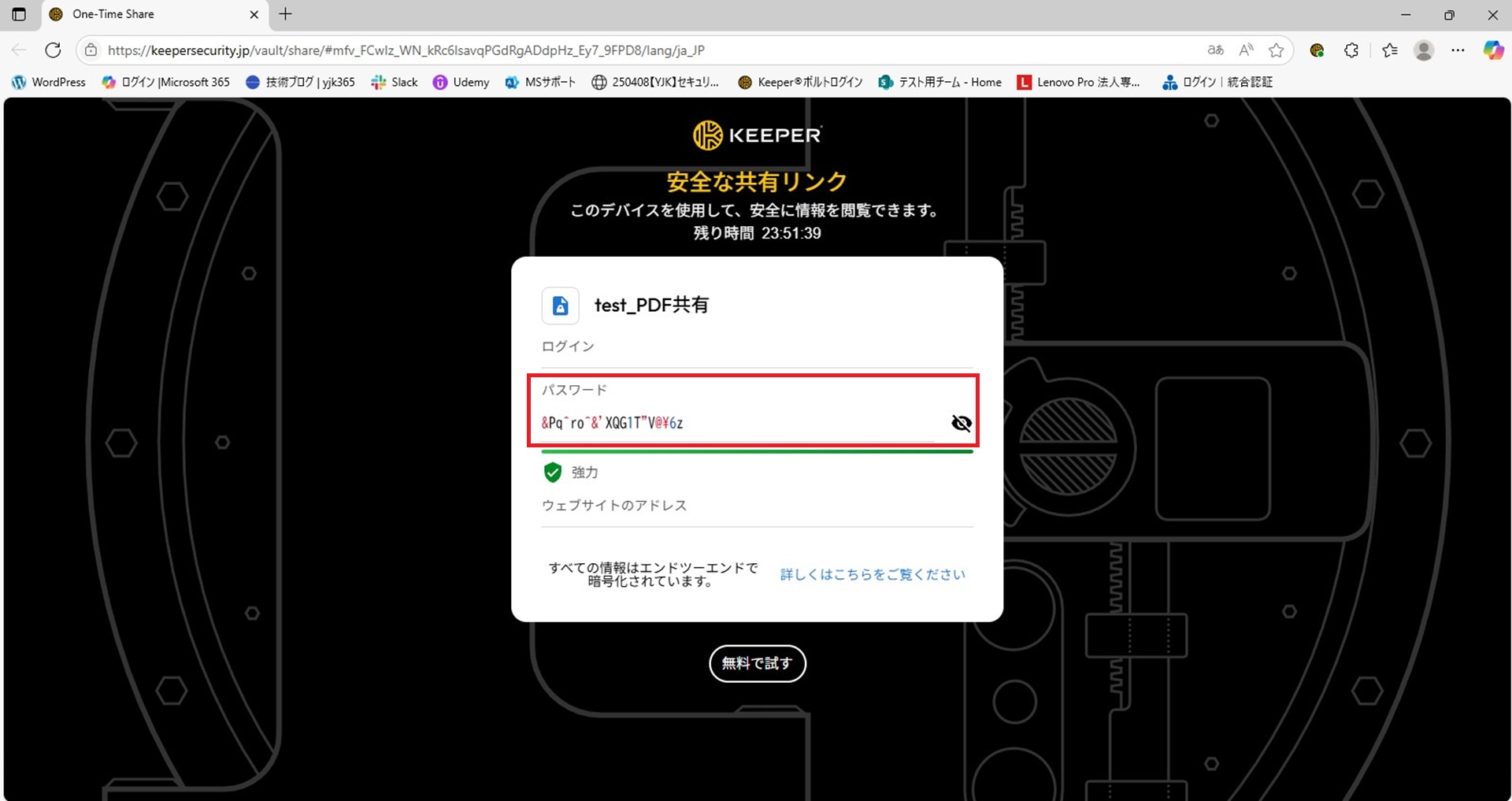Add page to favorites star icon
1512x801 pixels.
[x=1277, y=50]
